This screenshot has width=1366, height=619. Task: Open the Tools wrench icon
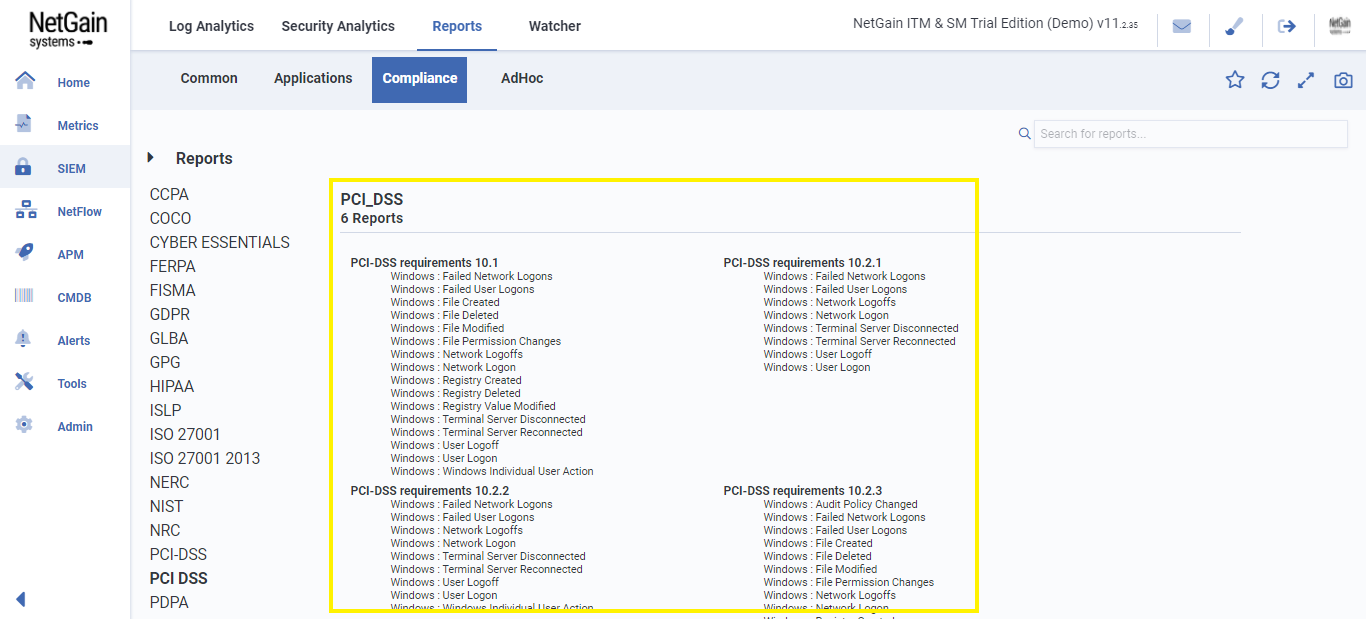click(x=25, y=382)
